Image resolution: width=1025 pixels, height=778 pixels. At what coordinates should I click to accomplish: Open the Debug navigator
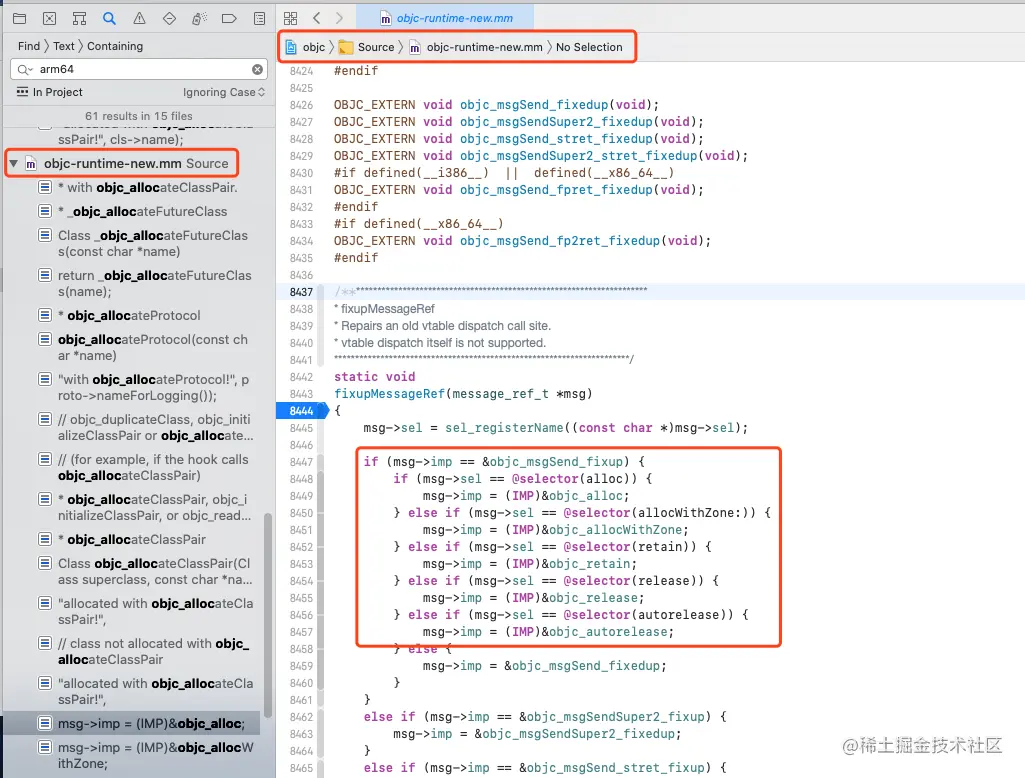click(x=199, y=18)
